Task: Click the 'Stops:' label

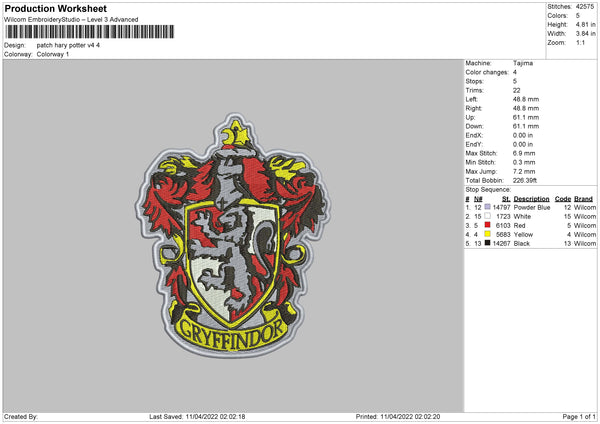Action: point(474,82)
